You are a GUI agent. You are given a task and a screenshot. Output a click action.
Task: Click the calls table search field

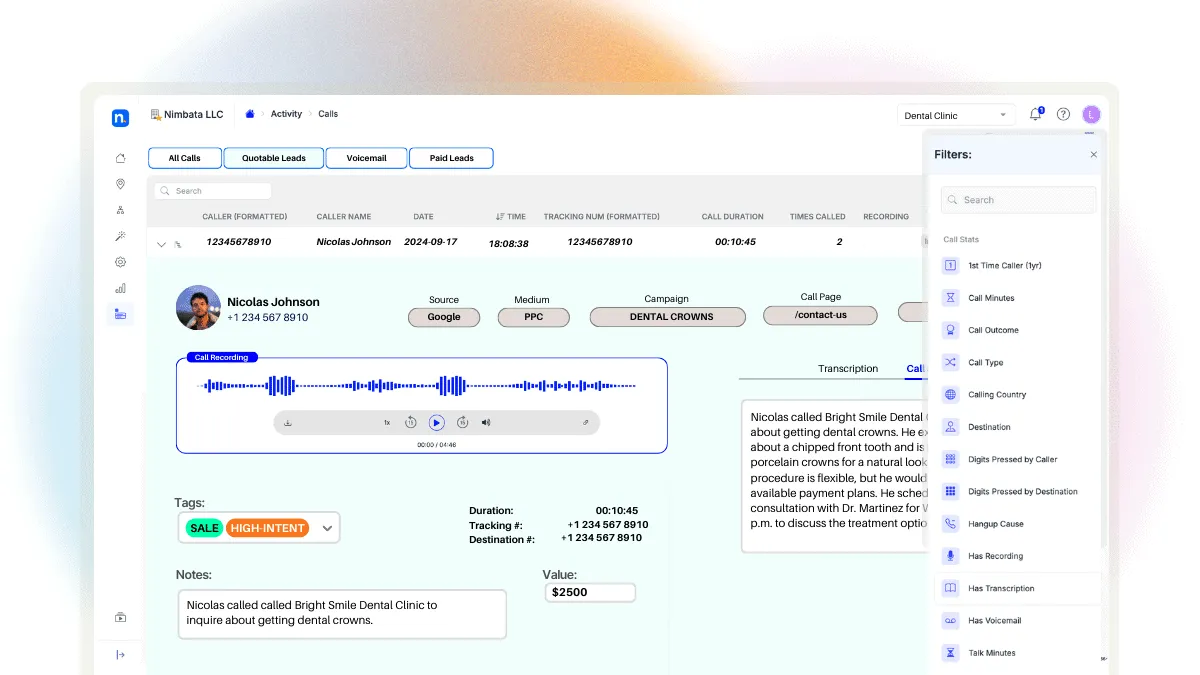pyautogui.click(x=213, y=191)
